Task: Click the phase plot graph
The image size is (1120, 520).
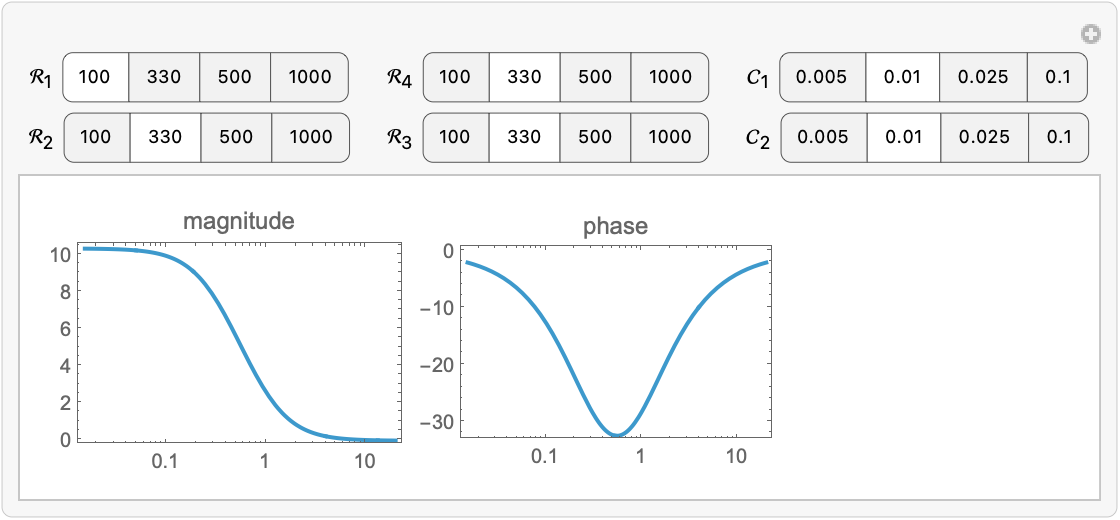Action: [x=616, y=340]
